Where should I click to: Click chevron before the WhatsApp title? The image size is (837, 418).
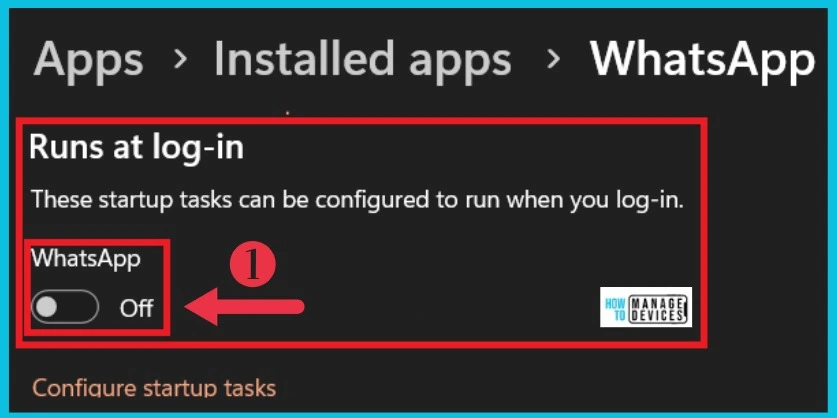click(x=554, y=60)
